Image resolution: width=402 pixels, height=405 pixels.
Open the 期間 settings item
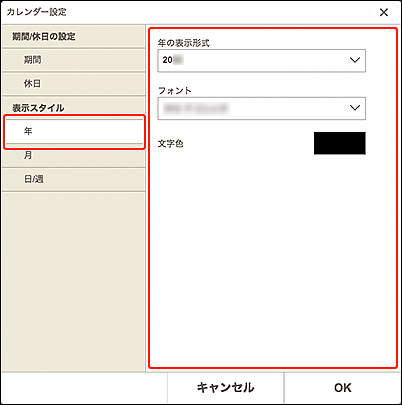(x=73, y=60)
